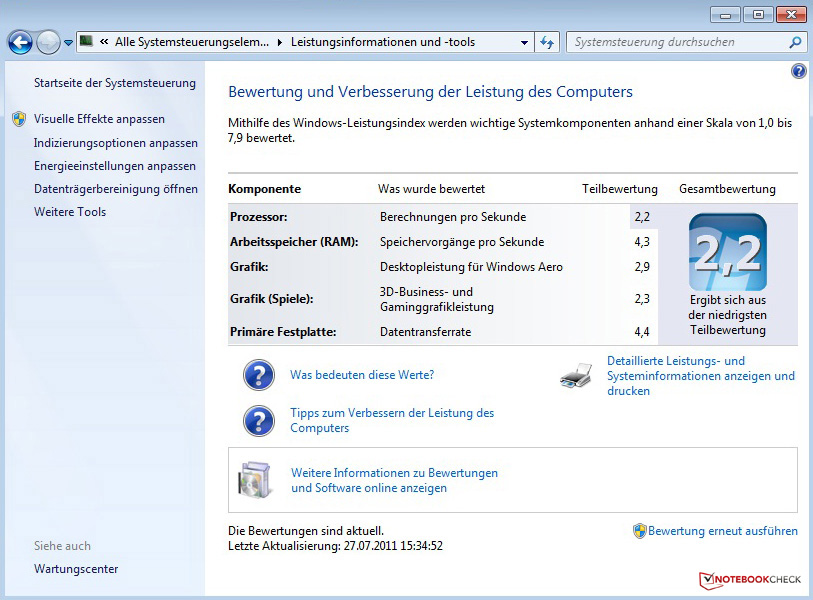Click the refresh button next to the address bar
Viewport: 813px width, 600px height.
point(546,43)
